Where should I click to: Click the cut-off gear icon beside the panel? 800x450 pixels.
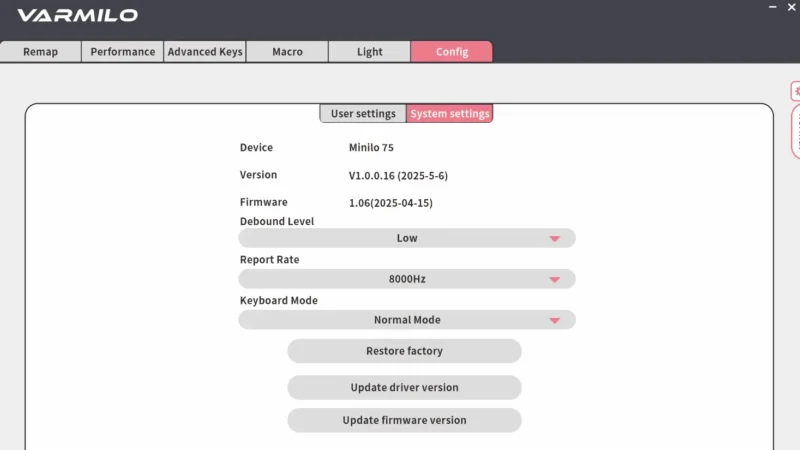(796, 91)
